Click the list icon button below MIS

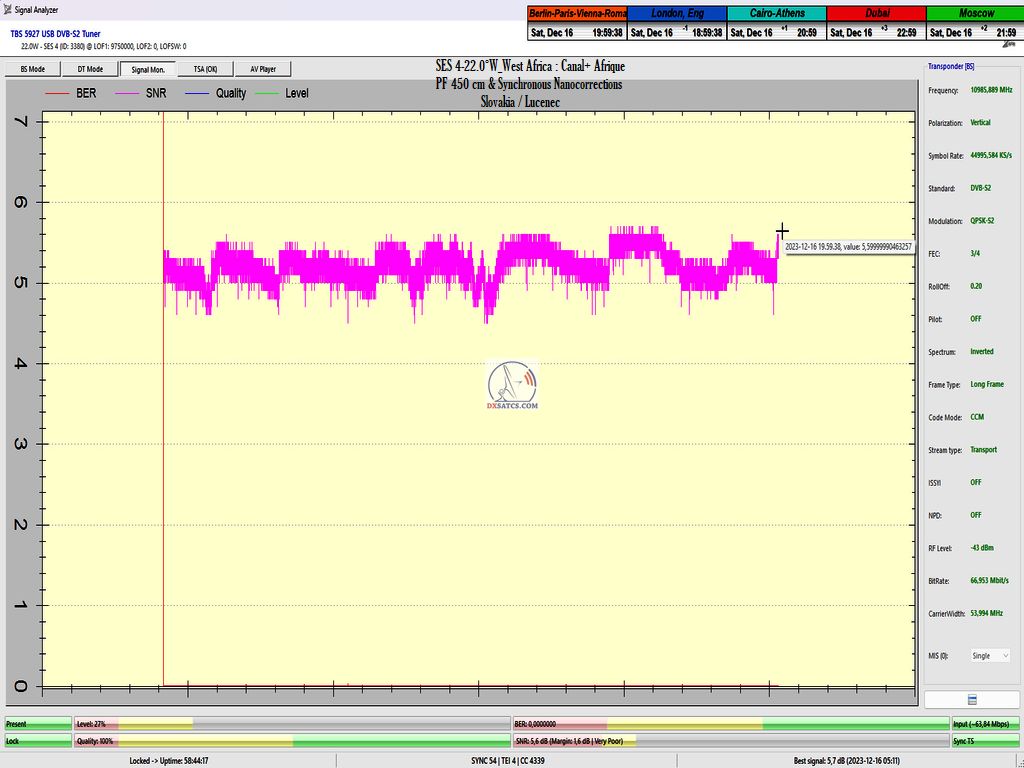pyautogui.click(x=972, y=700)
